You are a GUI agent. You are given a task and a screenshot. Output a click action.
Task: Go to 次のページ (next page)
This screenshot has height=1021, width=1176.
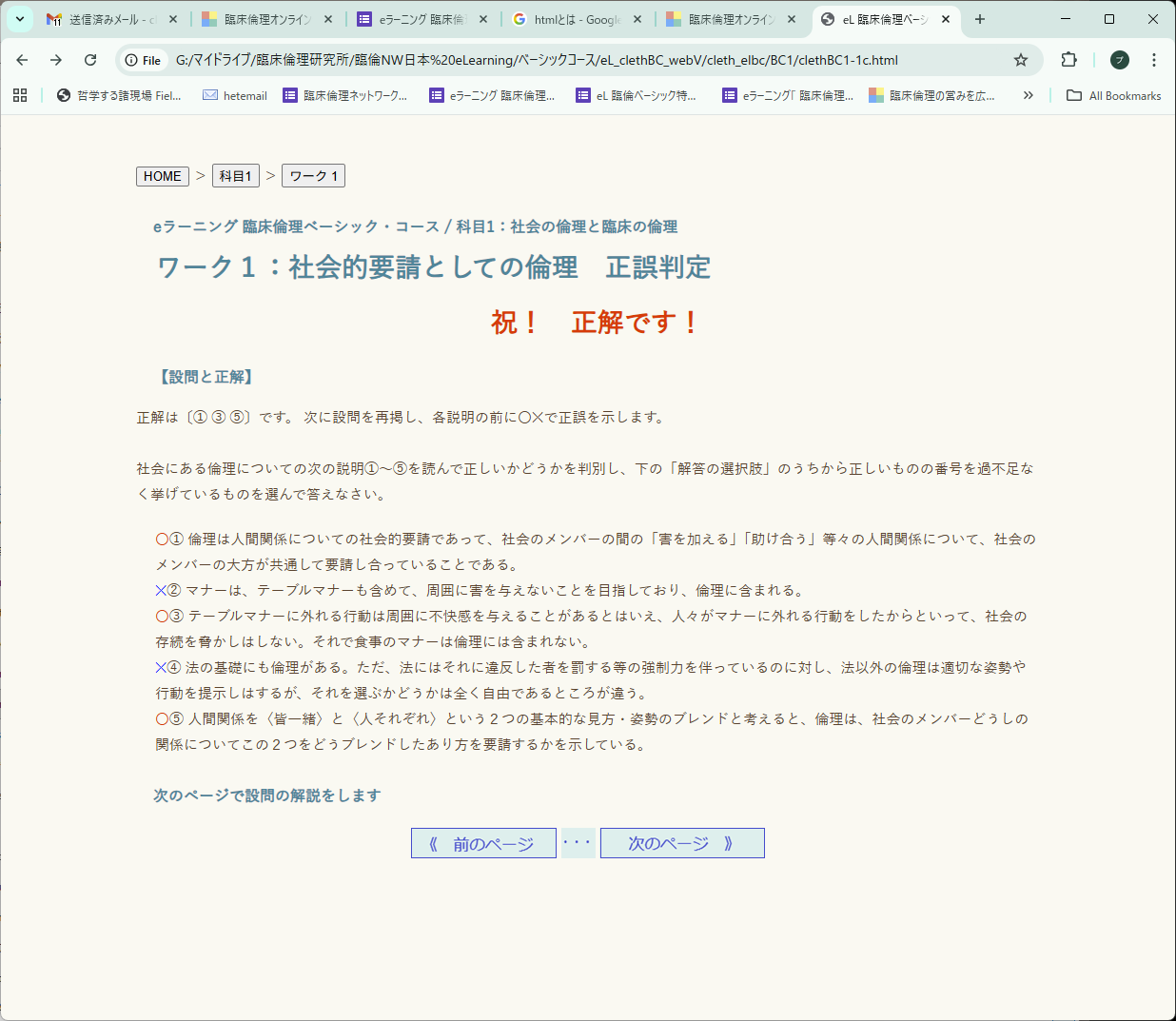coord(681,842)
